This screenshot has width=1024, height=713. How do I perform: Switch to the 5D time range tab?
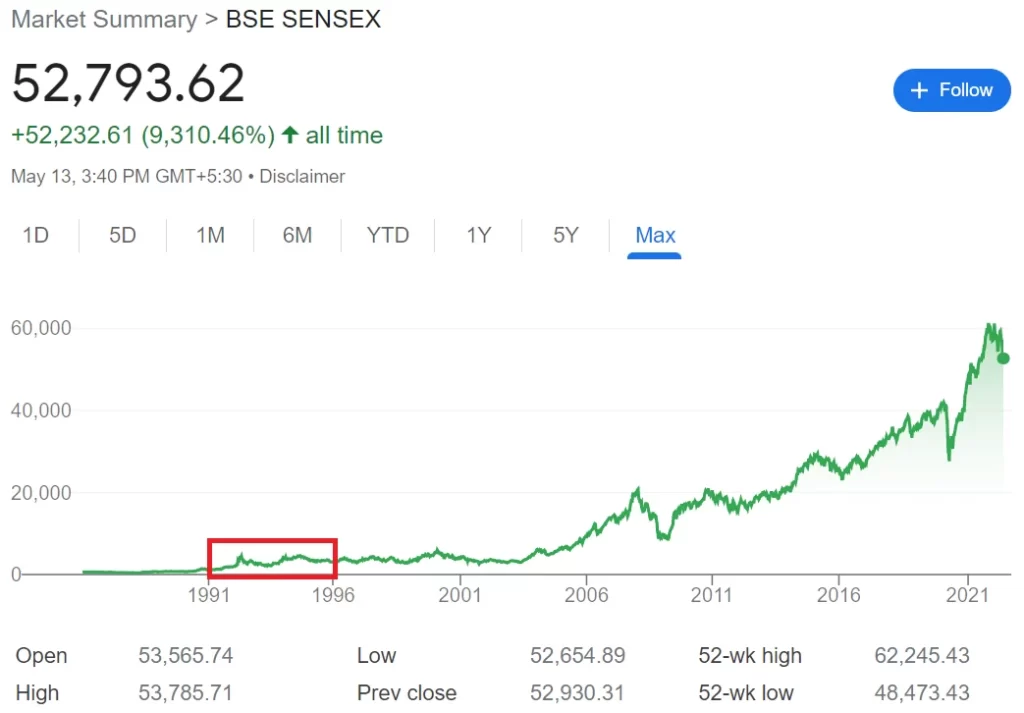click(123, 235)
